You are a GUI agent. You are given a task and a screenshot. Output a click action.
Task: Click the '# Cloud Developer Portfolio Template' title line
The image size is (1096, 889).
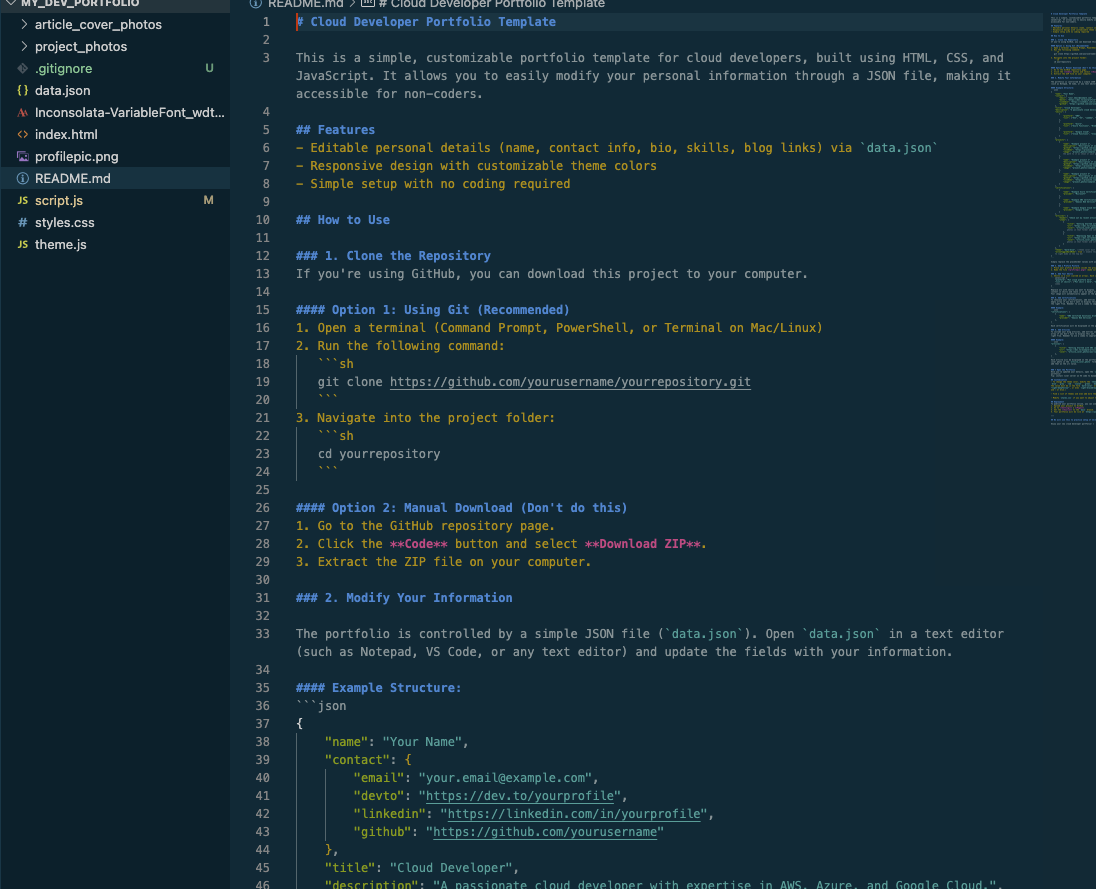tap(426, 22)
